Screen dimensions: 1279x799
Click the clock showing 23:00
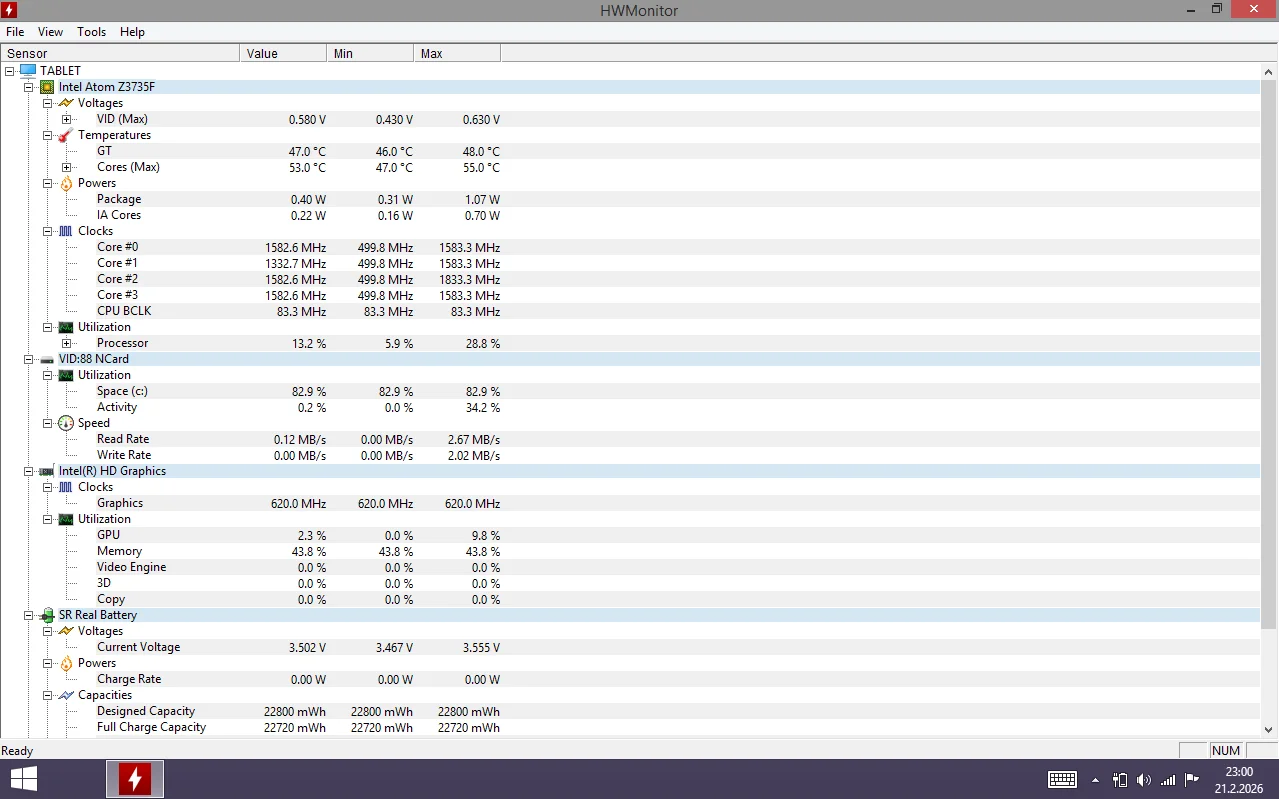(1239, 771)
